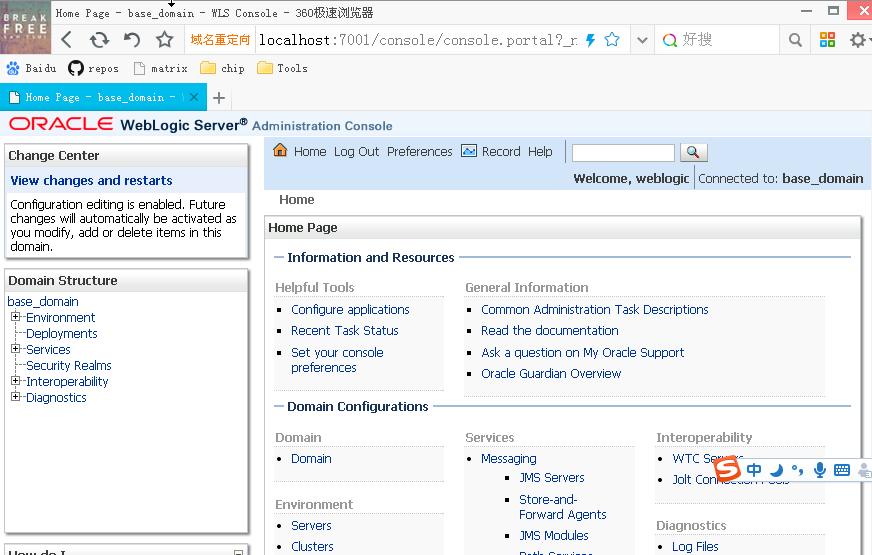Expand the Services tree node
The image size is (872, 555).
click(16, 349)
